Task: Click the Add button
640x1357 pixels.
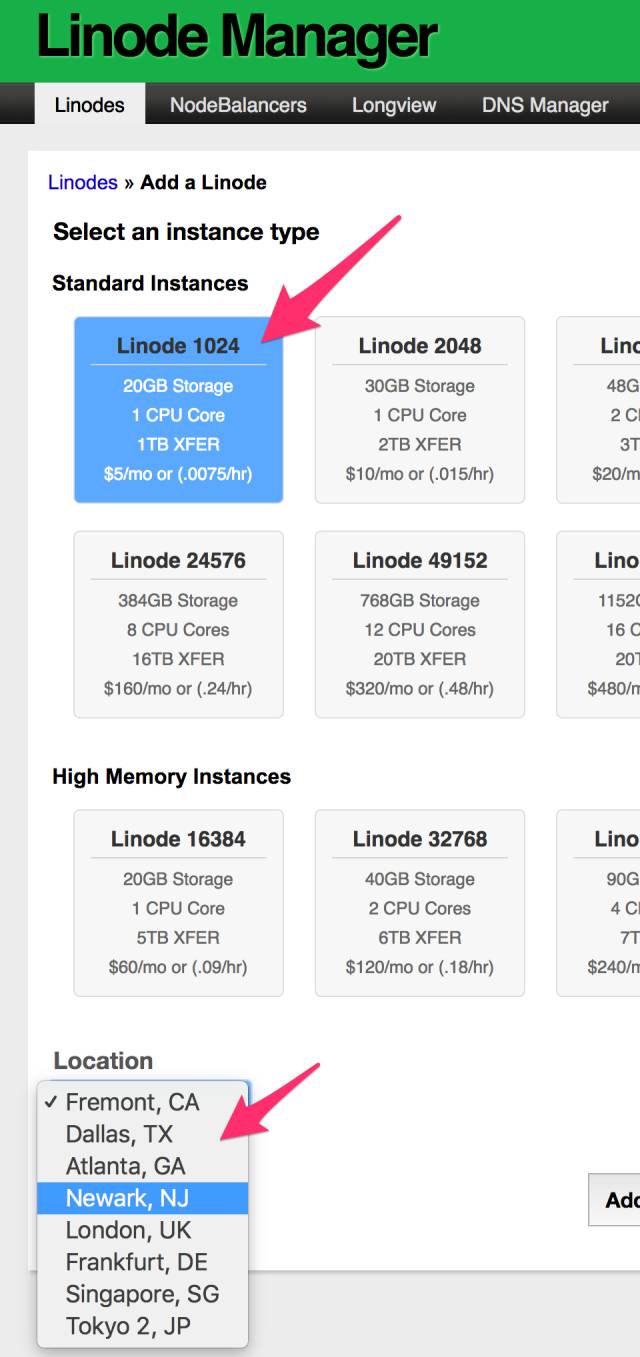Action: pyautogui.click(x=618, y=1199)
